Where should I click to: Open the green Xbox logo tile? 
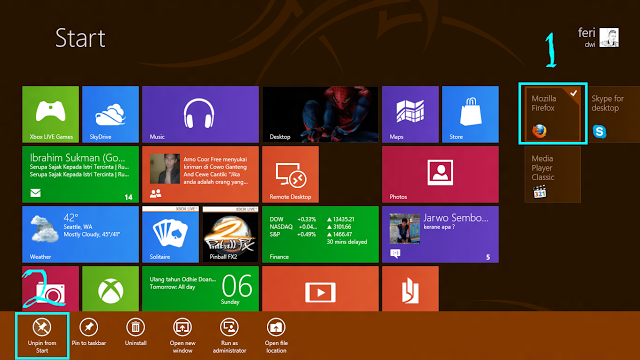(x=110, y=289)
